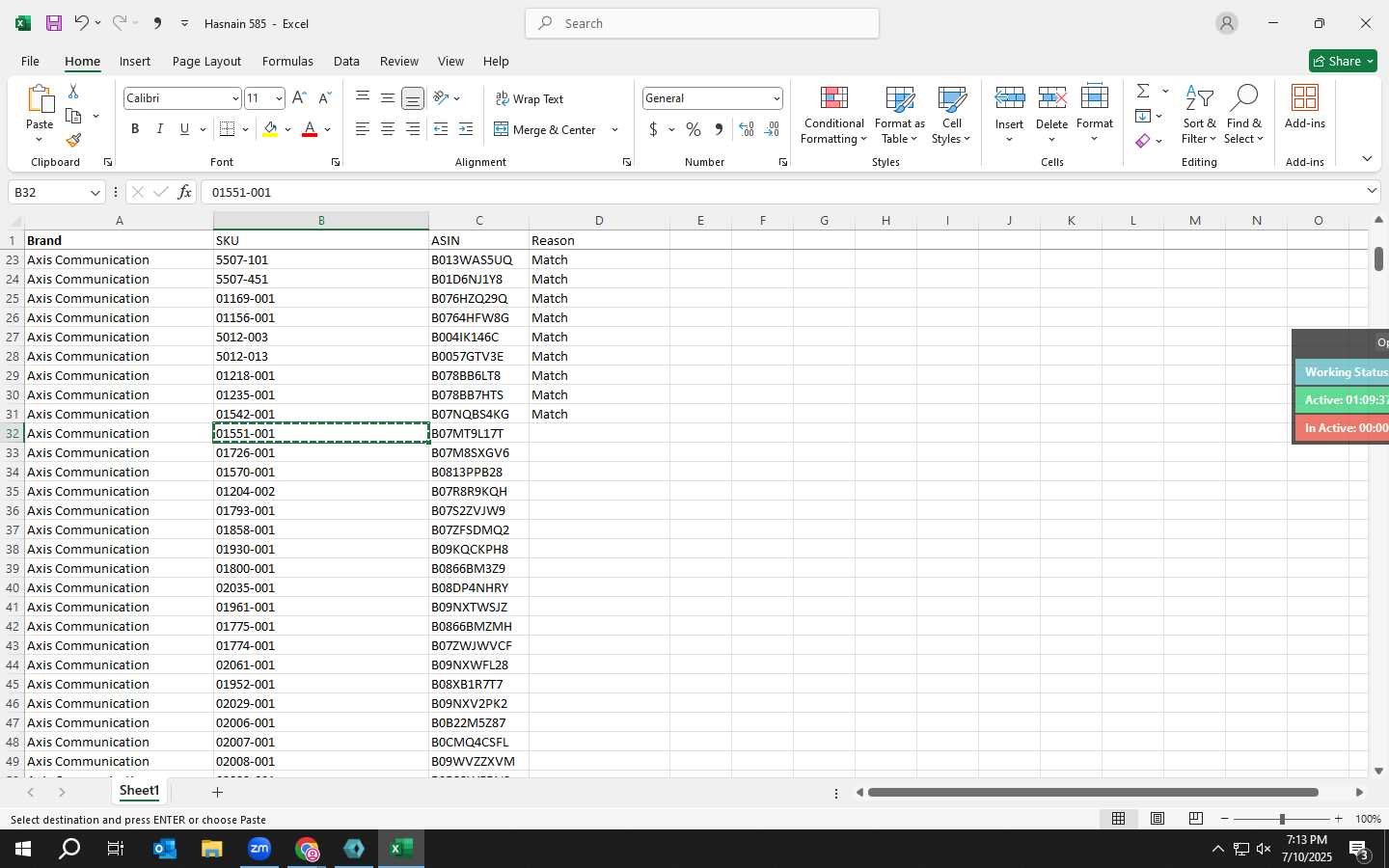Viewport: 1389px width, 868px height.
Task: Toggle bold formatting
Action: coord(135,129)
